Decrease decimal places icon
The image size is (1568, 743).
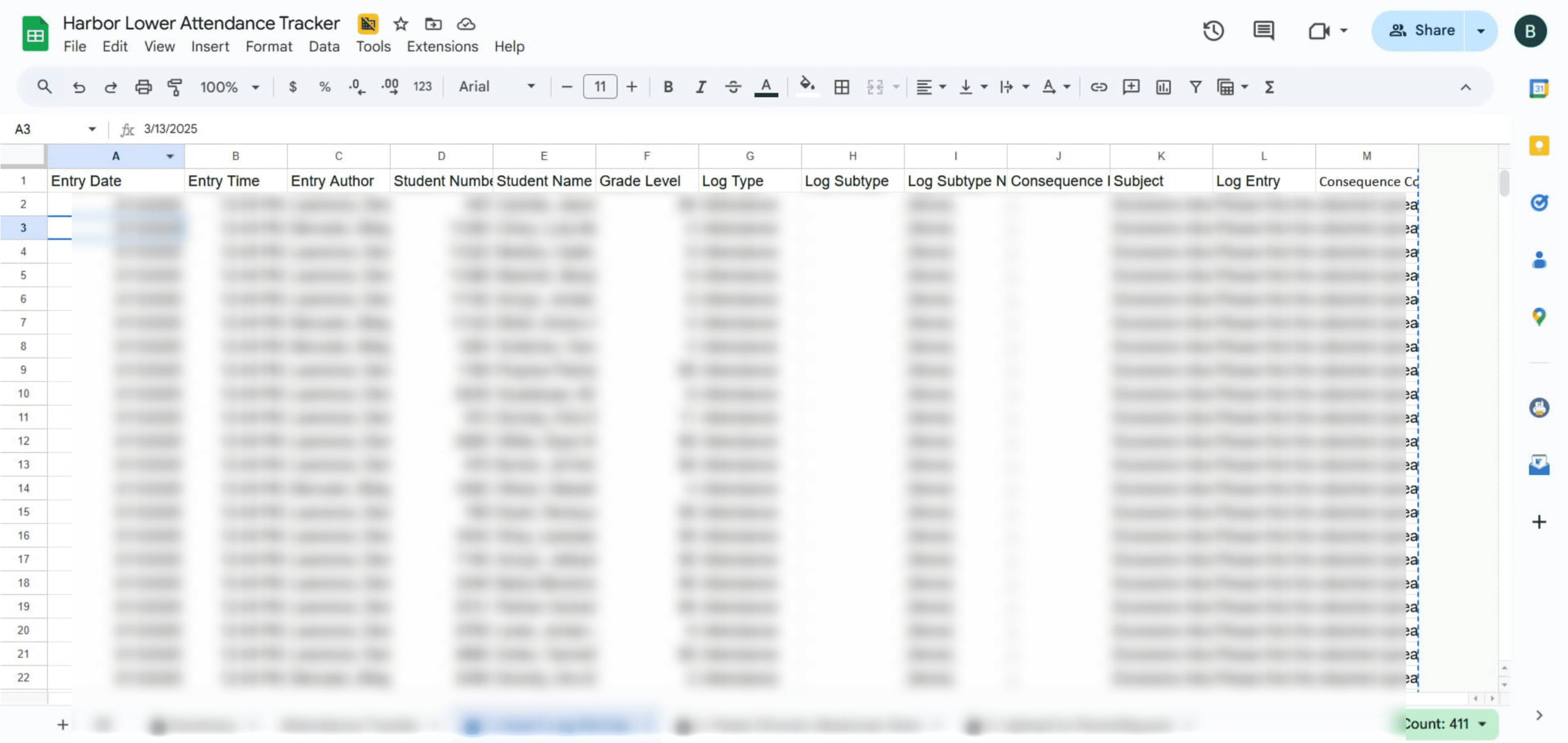click(357, 87)
